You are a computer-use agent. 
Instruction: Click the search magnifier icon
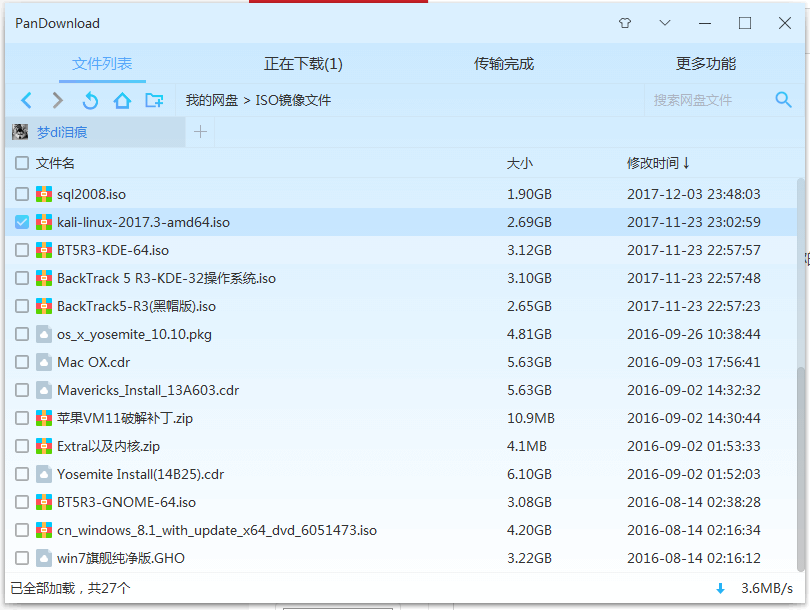783,100
